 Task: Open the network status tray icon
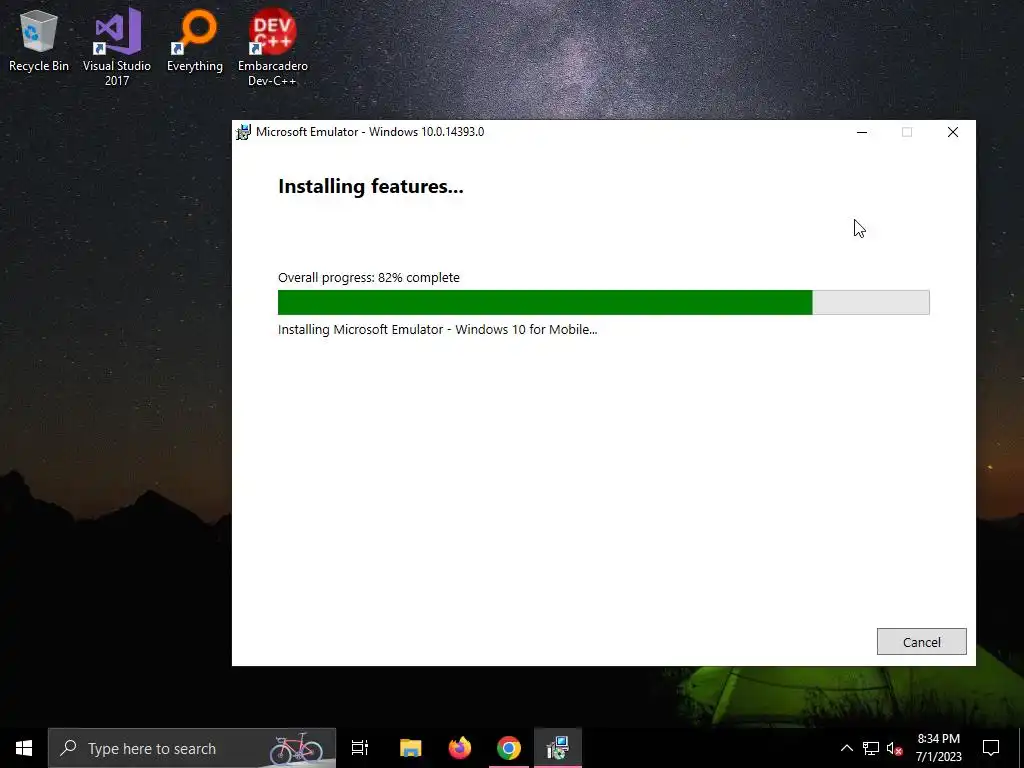tap(871, 748)
